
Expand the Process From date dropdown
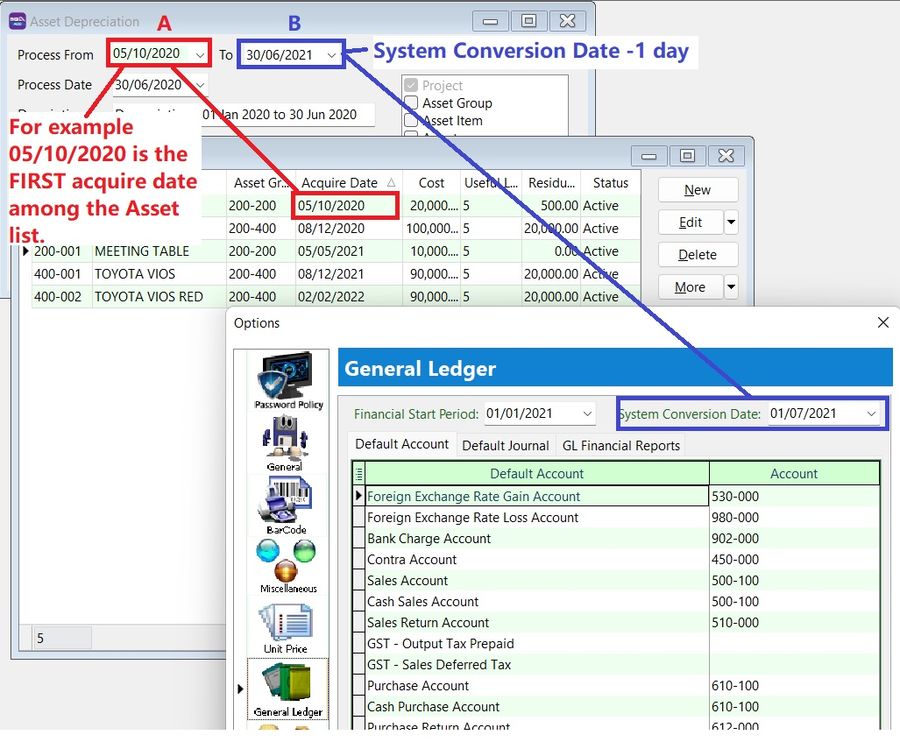coord(200,55)
